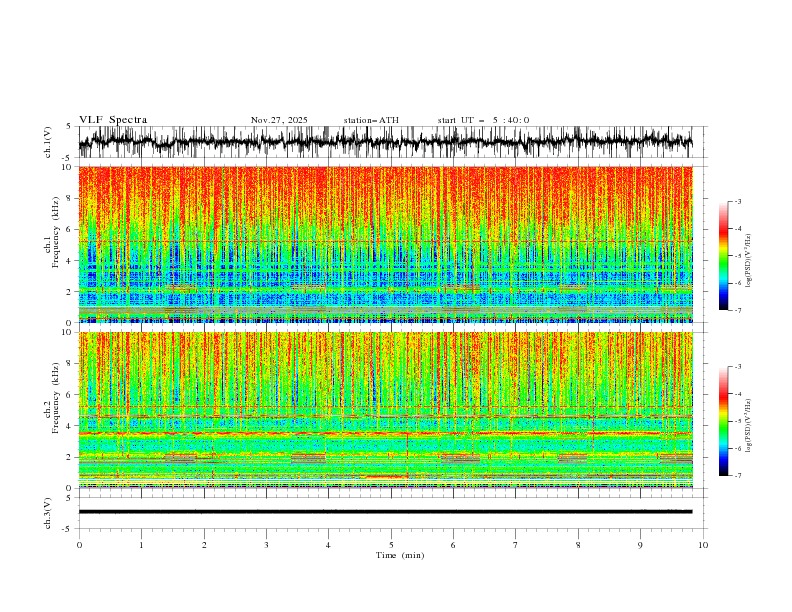Click the 10 tick label on time axis
792x612 pixels.
point(703,545)
